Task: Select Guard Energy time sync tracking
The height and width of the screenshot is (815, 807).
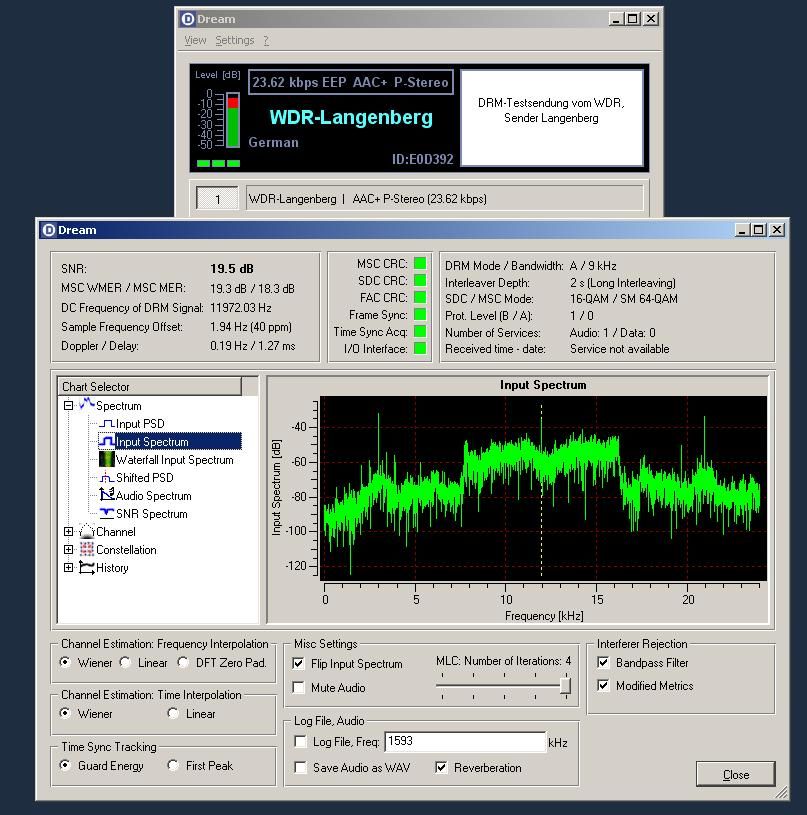Action: 65,765
